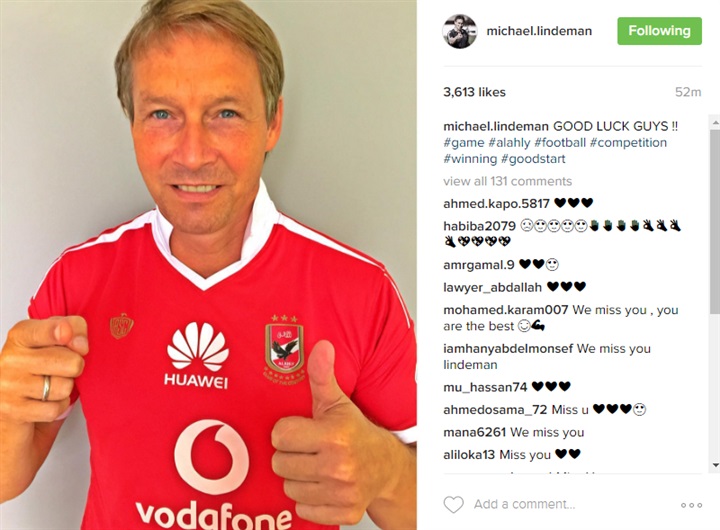Click the Add a comment field
The image size is (720, 530).
click(524, 504)
